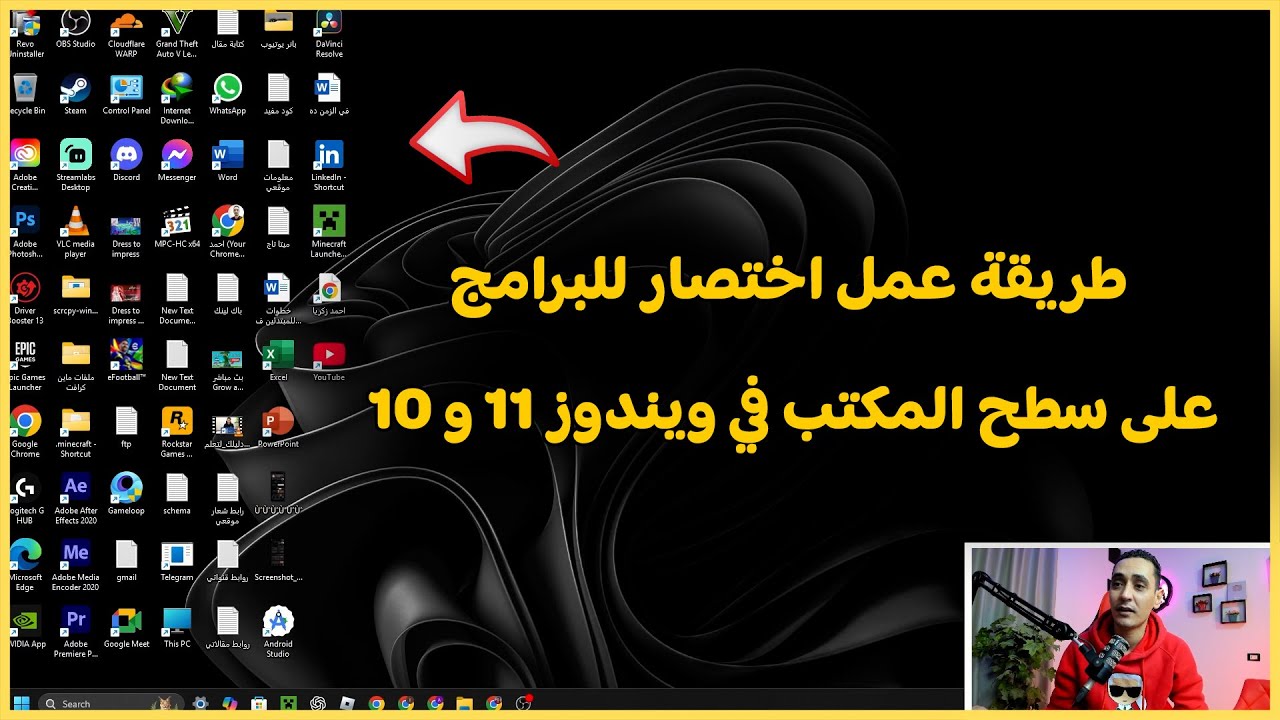This screenshot has height=720, width=1280.
Task: Select the كتابة مقال text file
Action: [x=228, y=29]
